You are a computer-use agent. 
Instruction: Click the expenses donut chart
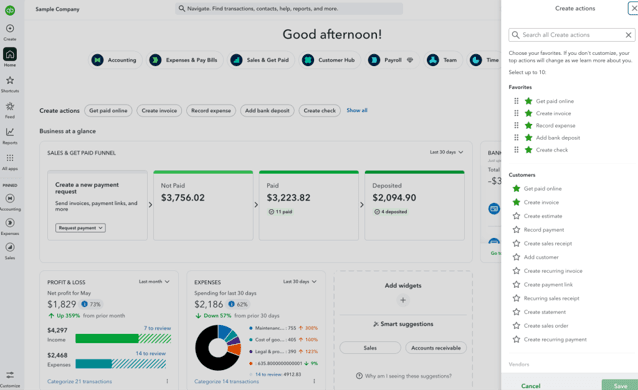click(218, 347)
